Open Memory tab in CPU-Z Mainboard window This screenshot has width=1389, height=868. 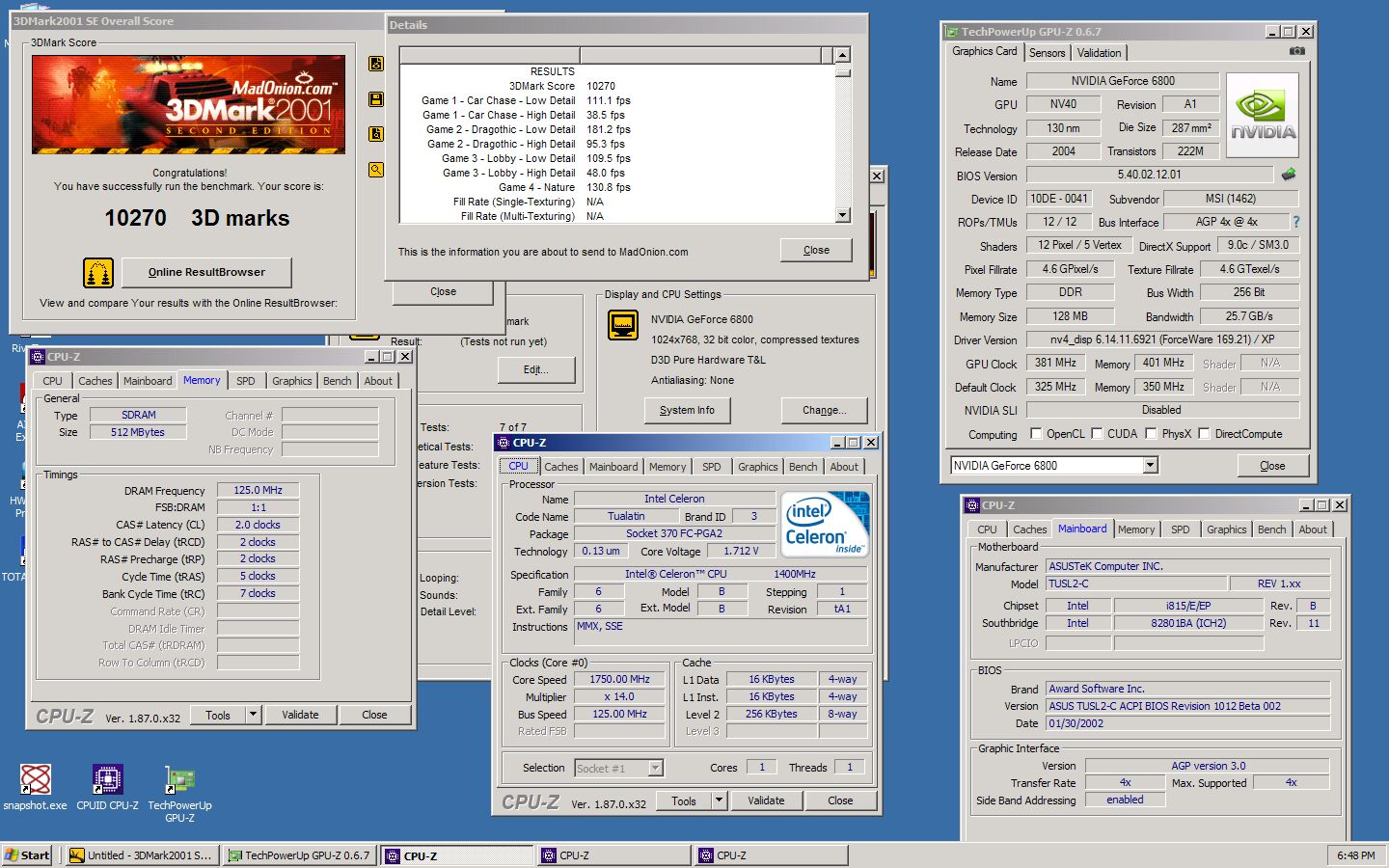[1135, 529]
